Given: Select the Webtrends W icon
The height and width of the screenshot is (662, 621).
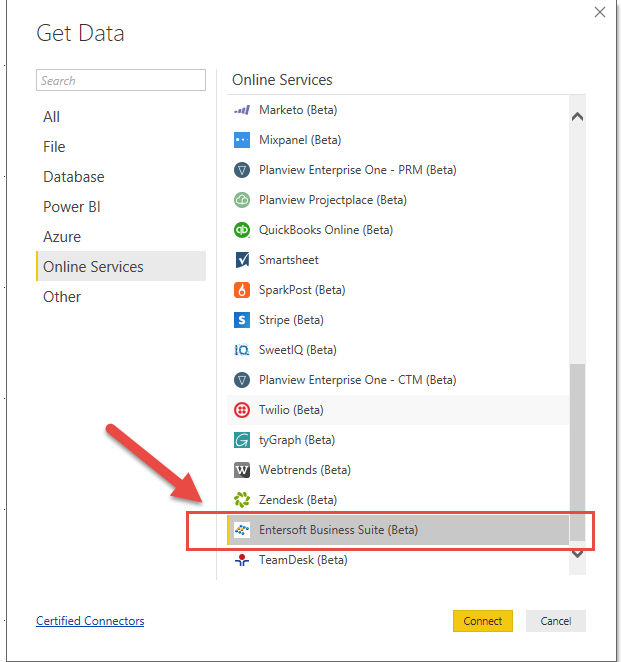Looking at the screenshot, I should (x=242, y=470).
